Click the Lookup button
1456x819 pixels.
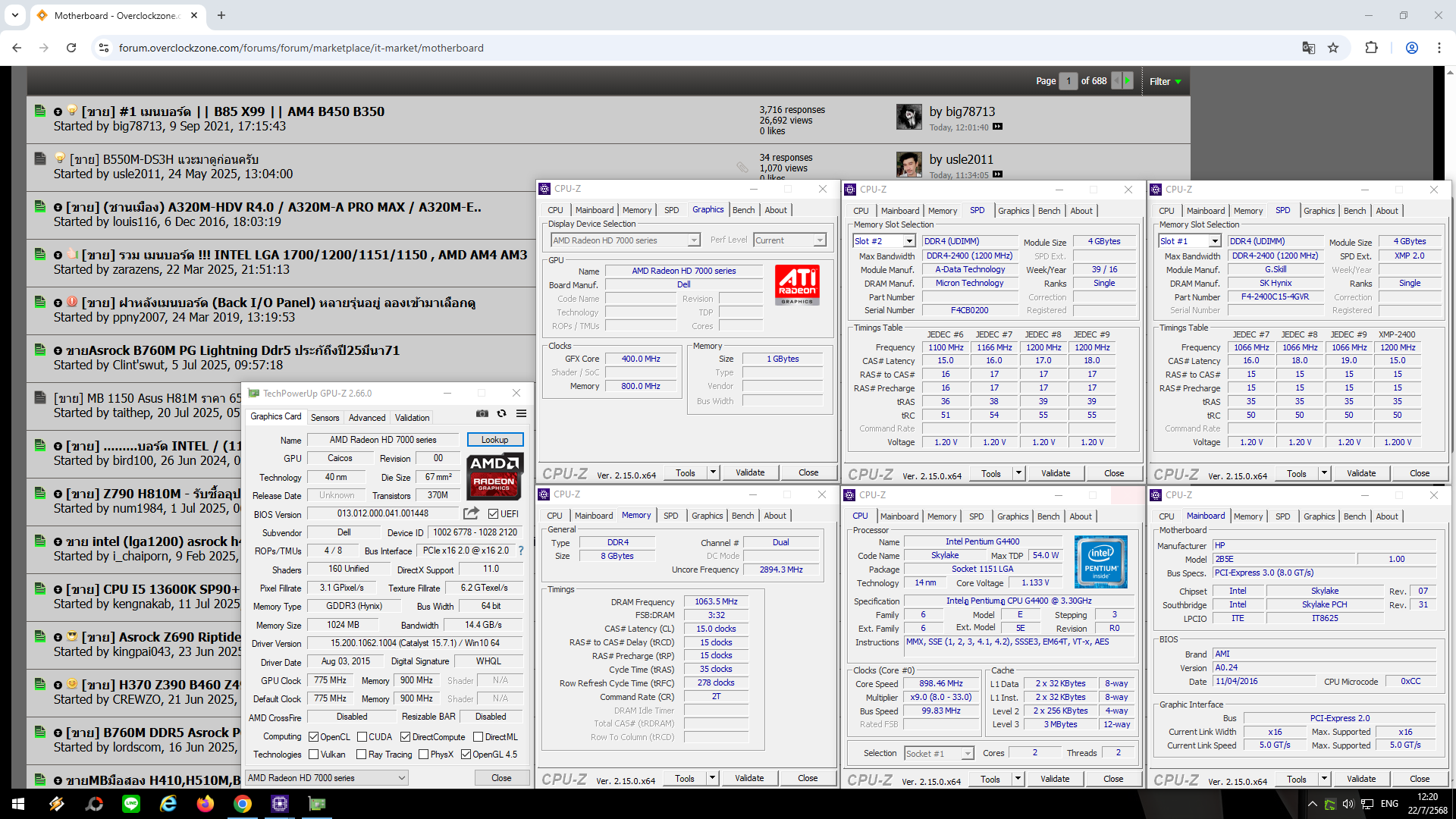[494, 440]
